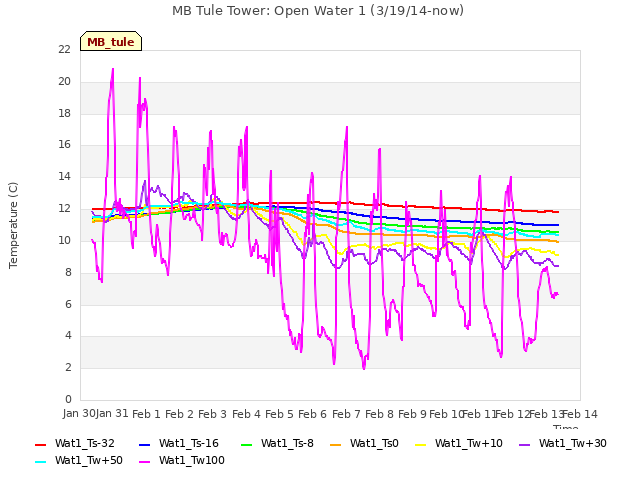This screenshot has width=640, height=480.
Task: Click the Feb 2 x-axis tick label
Action: (179, 414)
